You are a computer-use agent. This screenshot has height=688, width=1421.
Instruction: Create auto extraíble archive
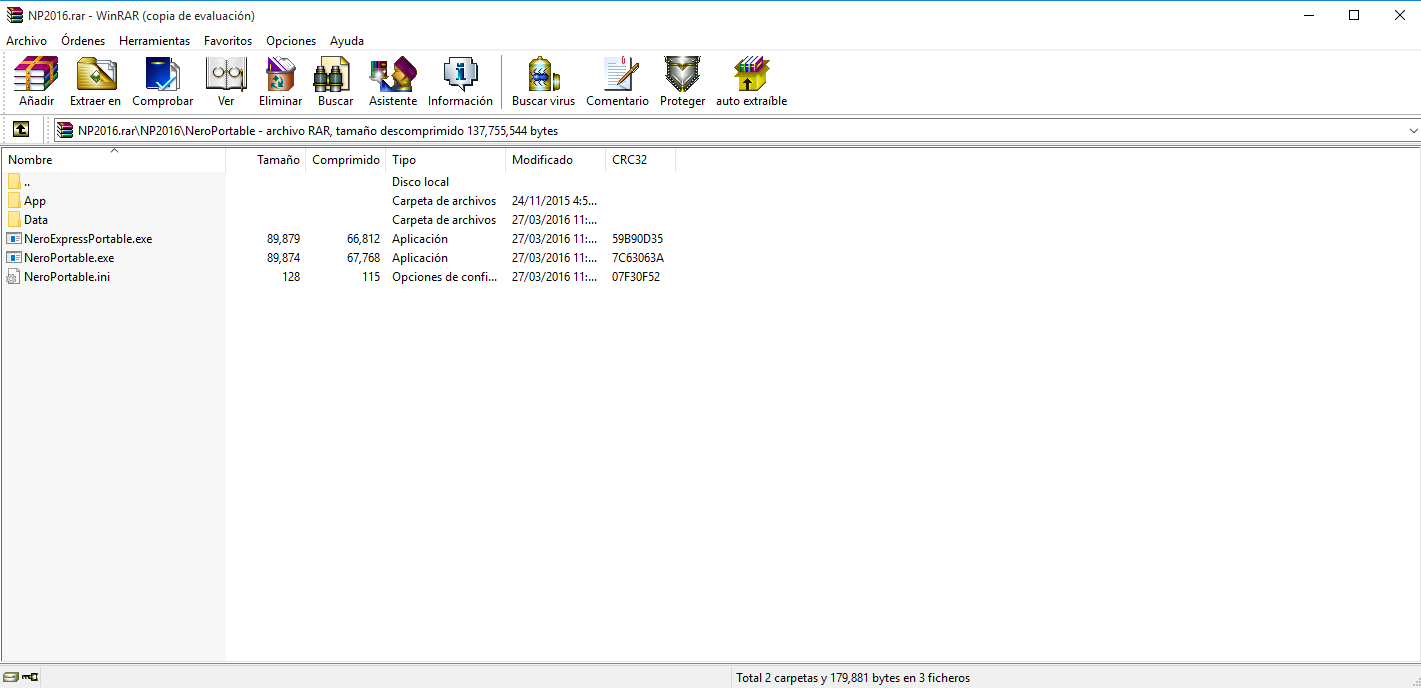pyautogui.click(x=751, y=75)
